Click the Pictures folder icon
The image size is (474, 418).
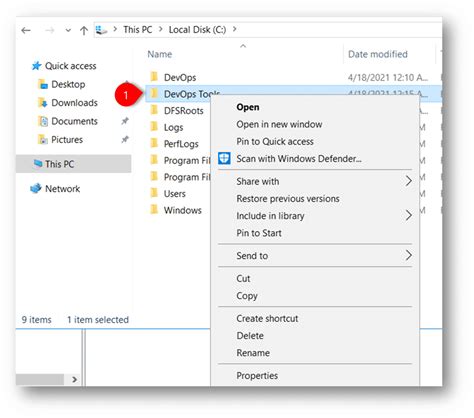[x=43, y=139]
